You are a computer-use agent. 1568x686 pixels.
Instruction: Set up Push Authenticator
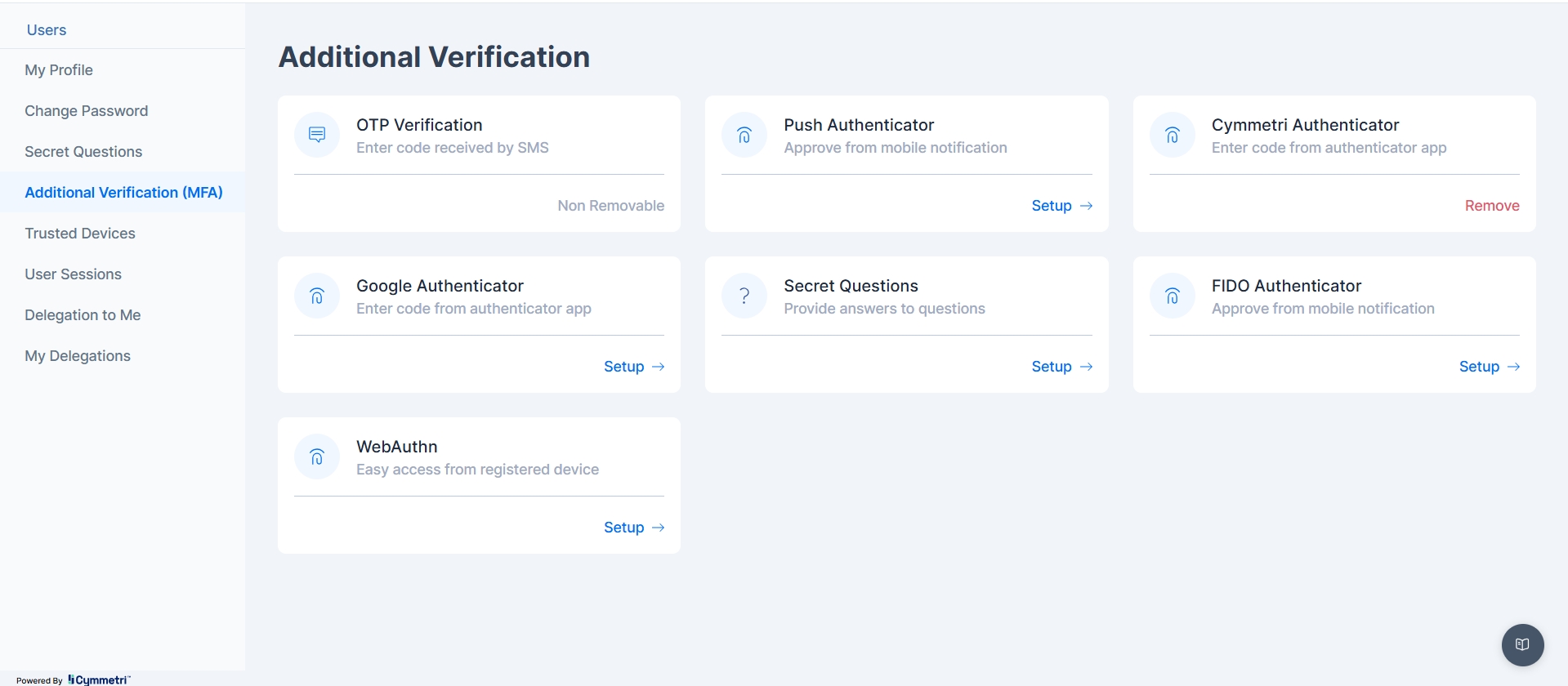pyautogui.click(x=1061, y=206)
